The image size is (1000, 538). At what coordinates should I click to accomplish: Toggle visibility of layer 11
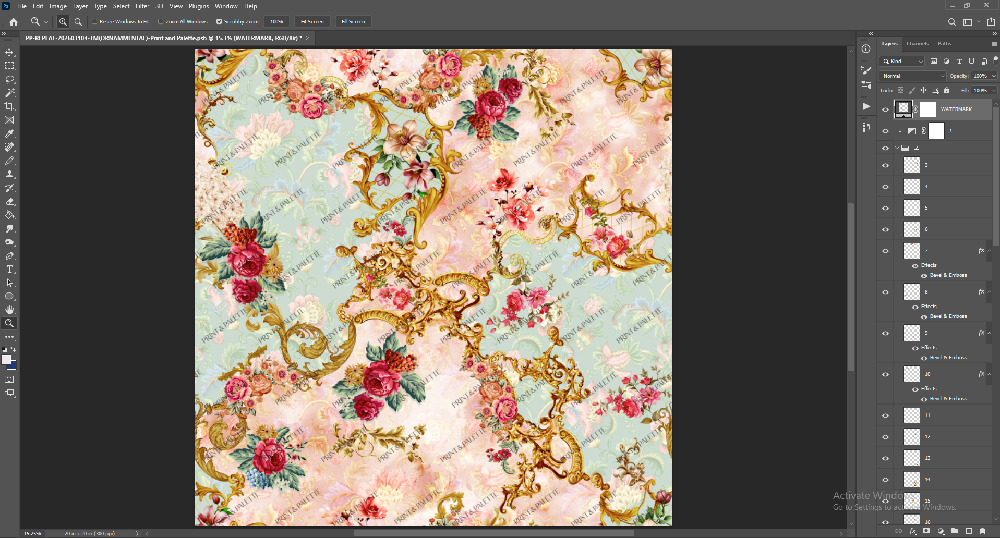[x=885, y=416]
